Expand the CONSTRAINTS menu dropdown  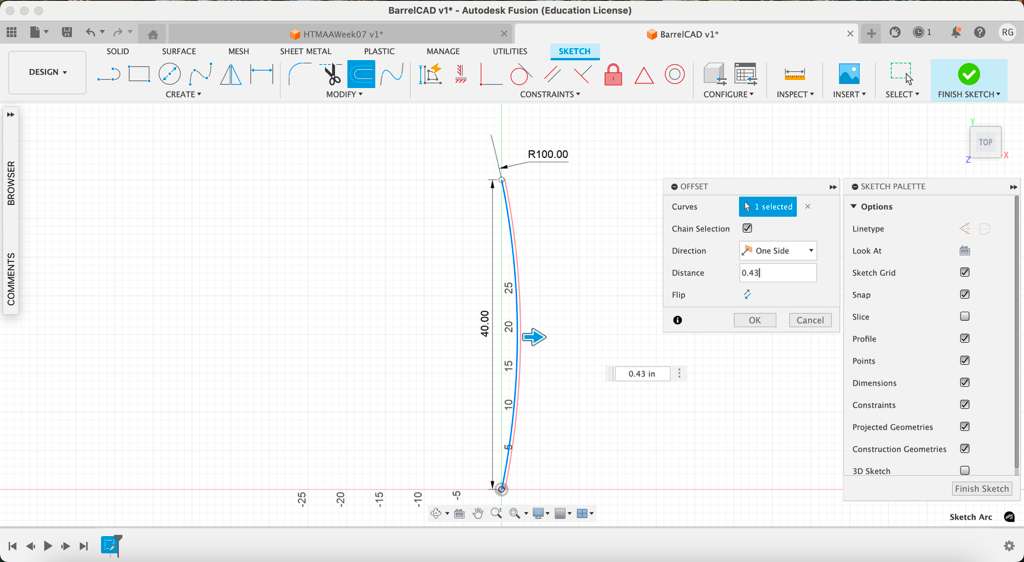click(550, 94)
